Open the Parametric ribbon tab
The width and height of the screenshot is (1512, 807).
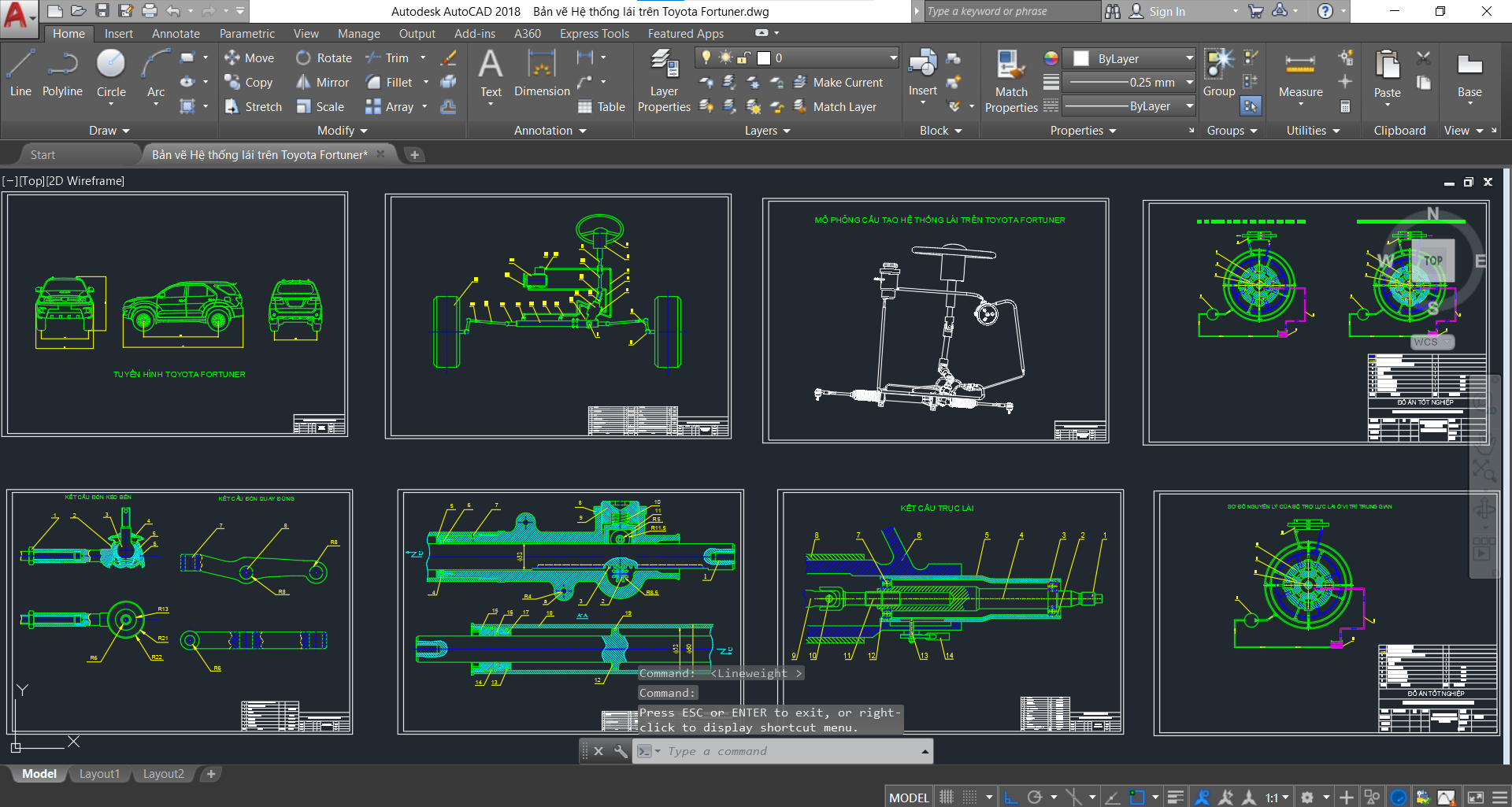(x=247, y=34)
